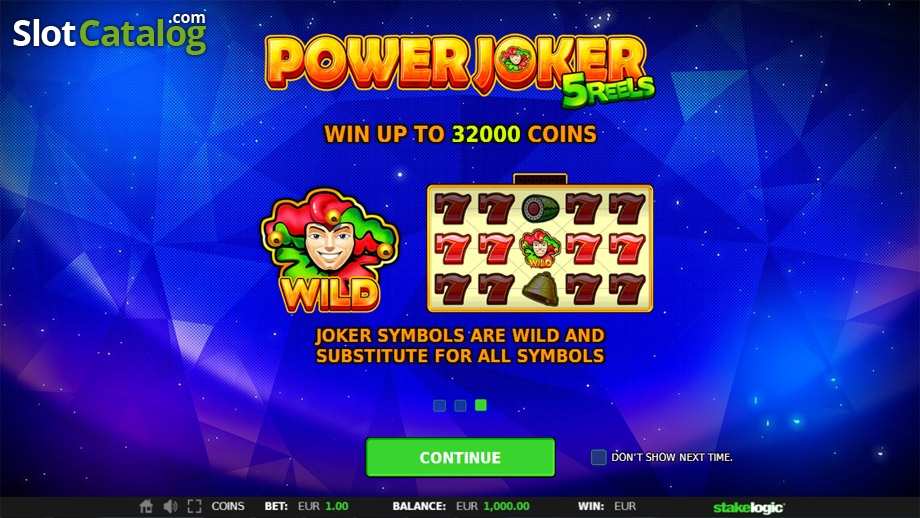Select the third green slide indicator

coord(481,405)
